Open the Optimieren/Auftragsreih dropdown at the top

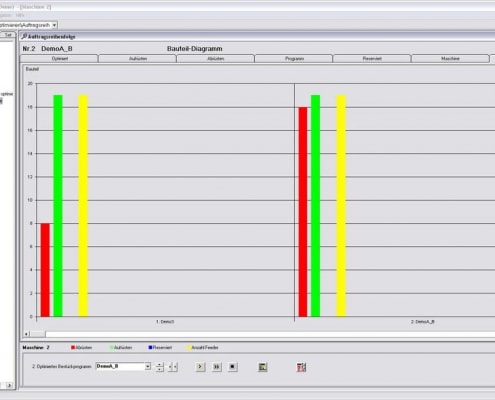tap(54, 25)
